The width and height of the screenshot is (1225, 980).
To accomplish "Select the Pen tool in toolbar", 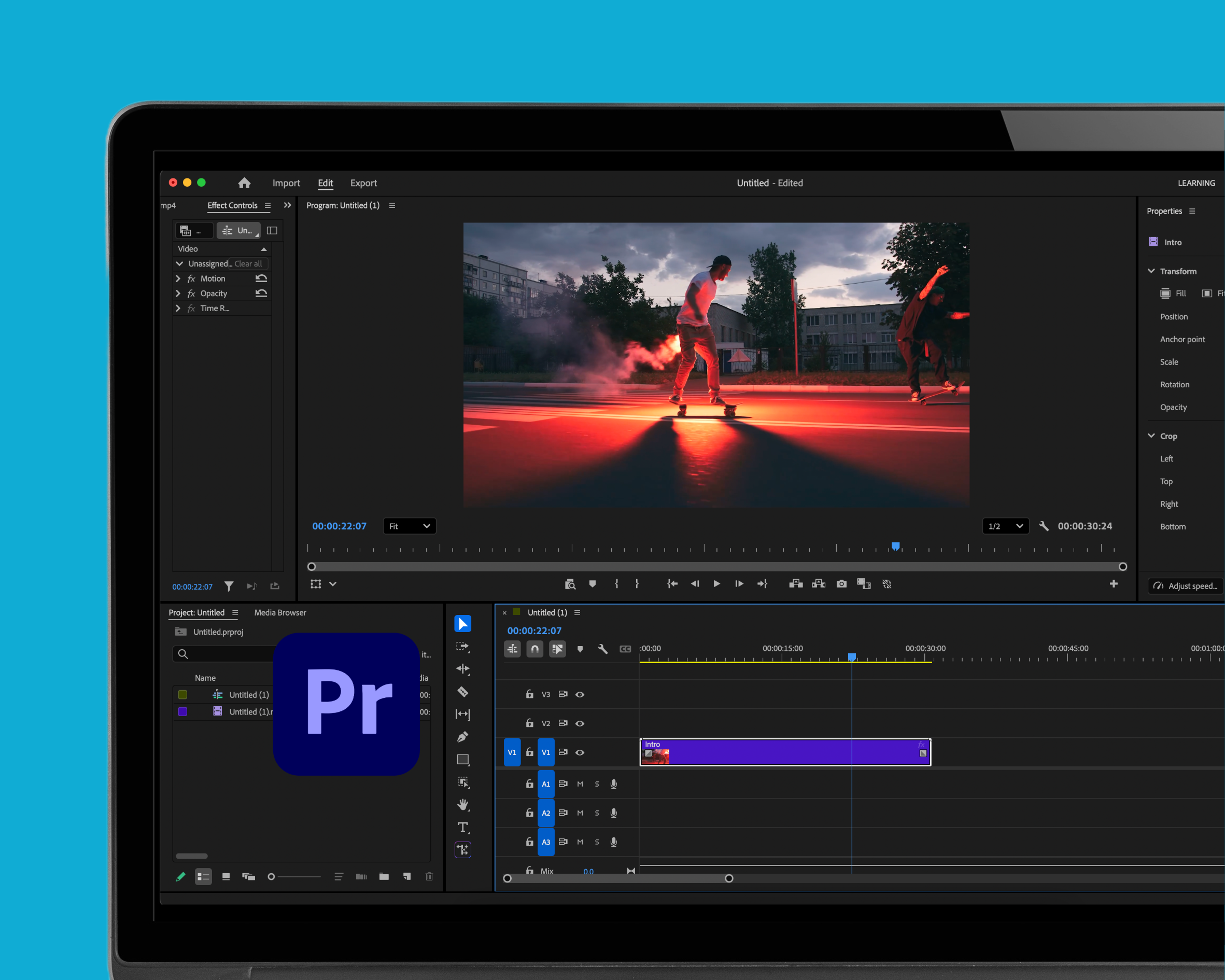I will click(x=462, y=737).
